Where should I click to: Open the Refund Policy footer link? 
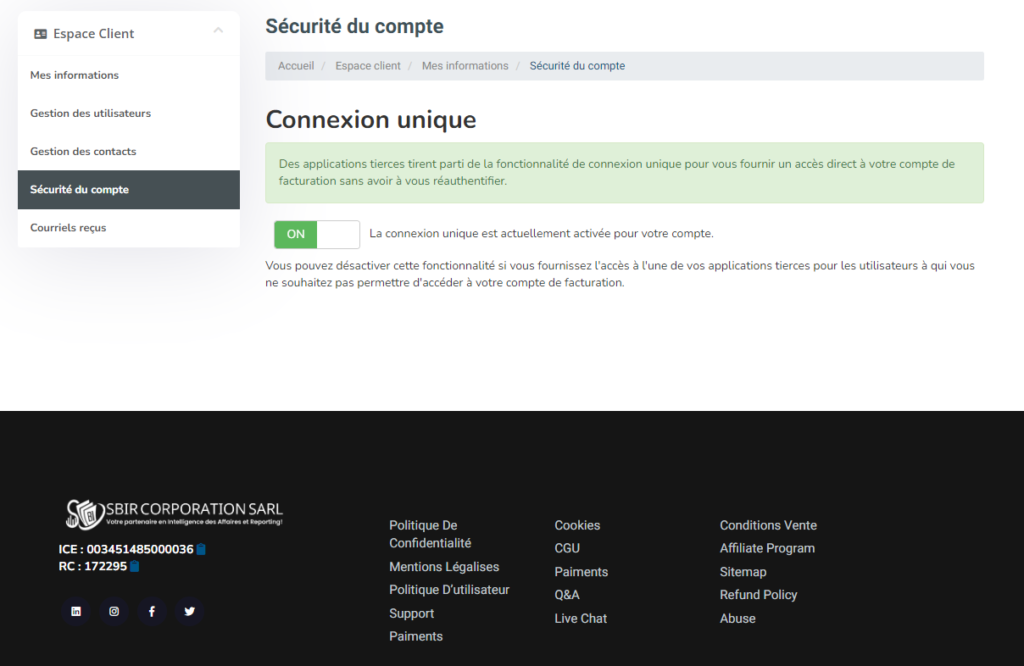click(x=758, y=594)
